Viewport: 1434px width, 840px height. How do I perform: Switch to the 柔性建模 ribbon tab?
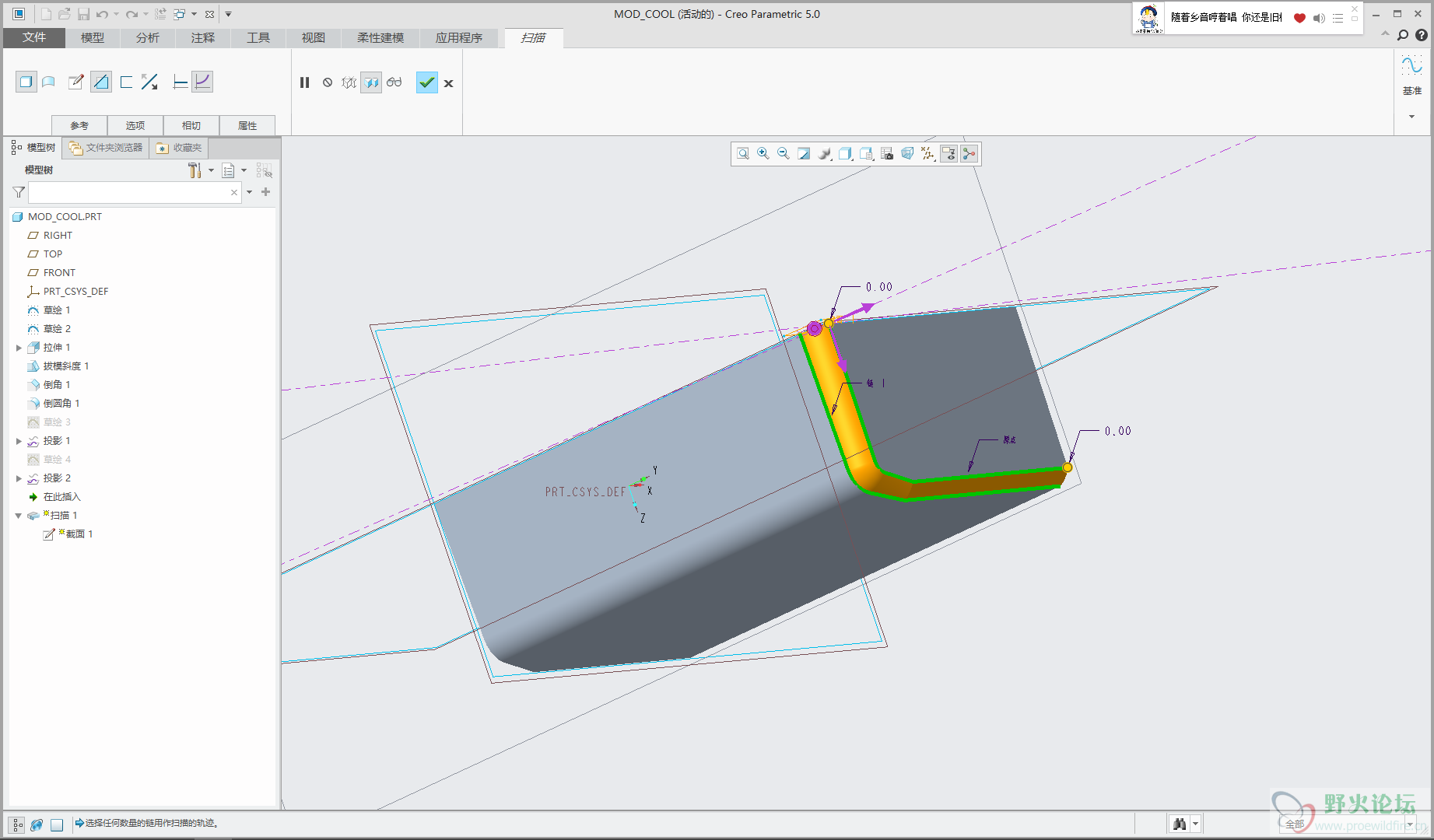coord(380,37)
